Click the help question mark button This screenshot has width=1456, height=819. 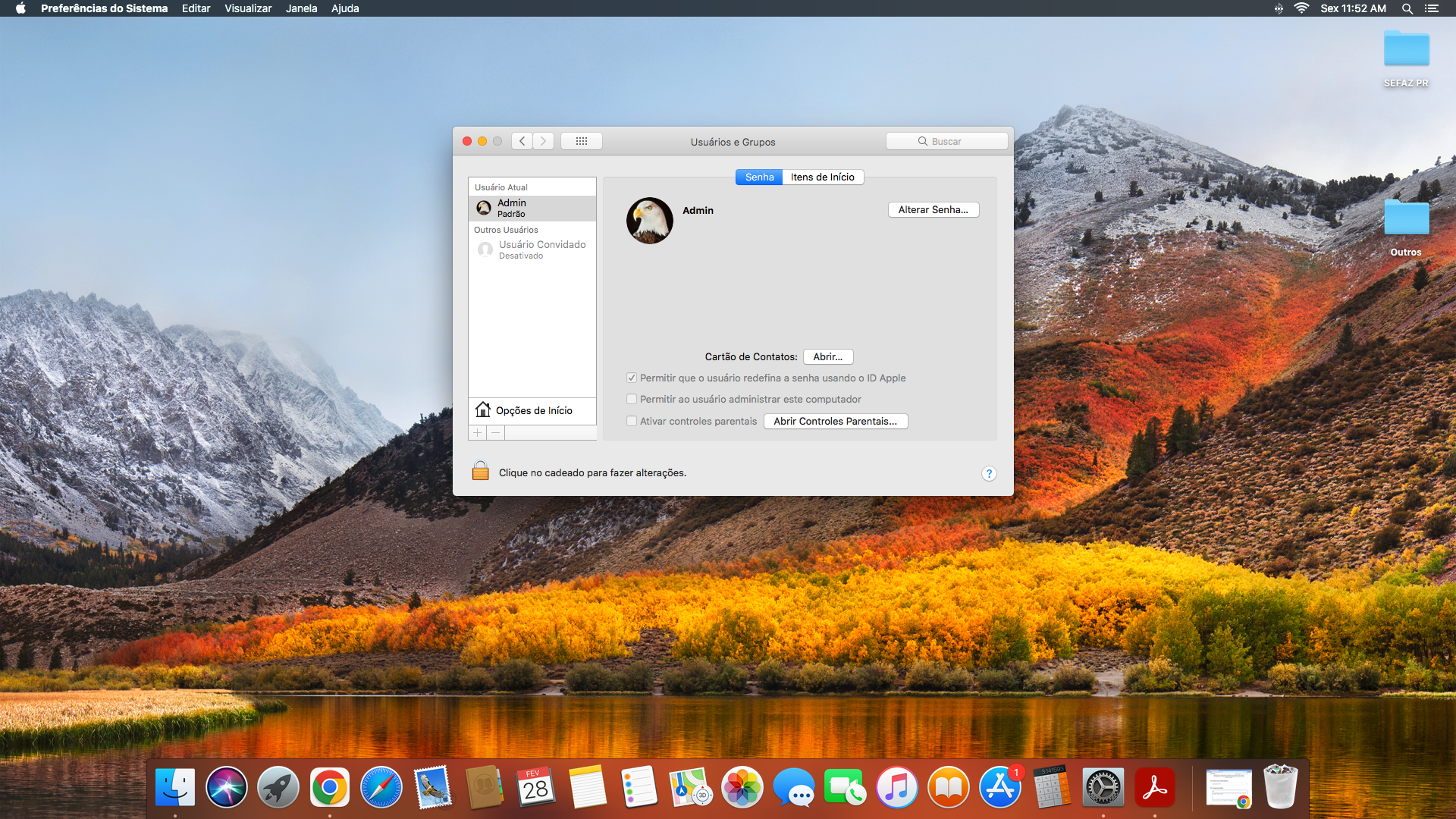[x=989, y=473]
